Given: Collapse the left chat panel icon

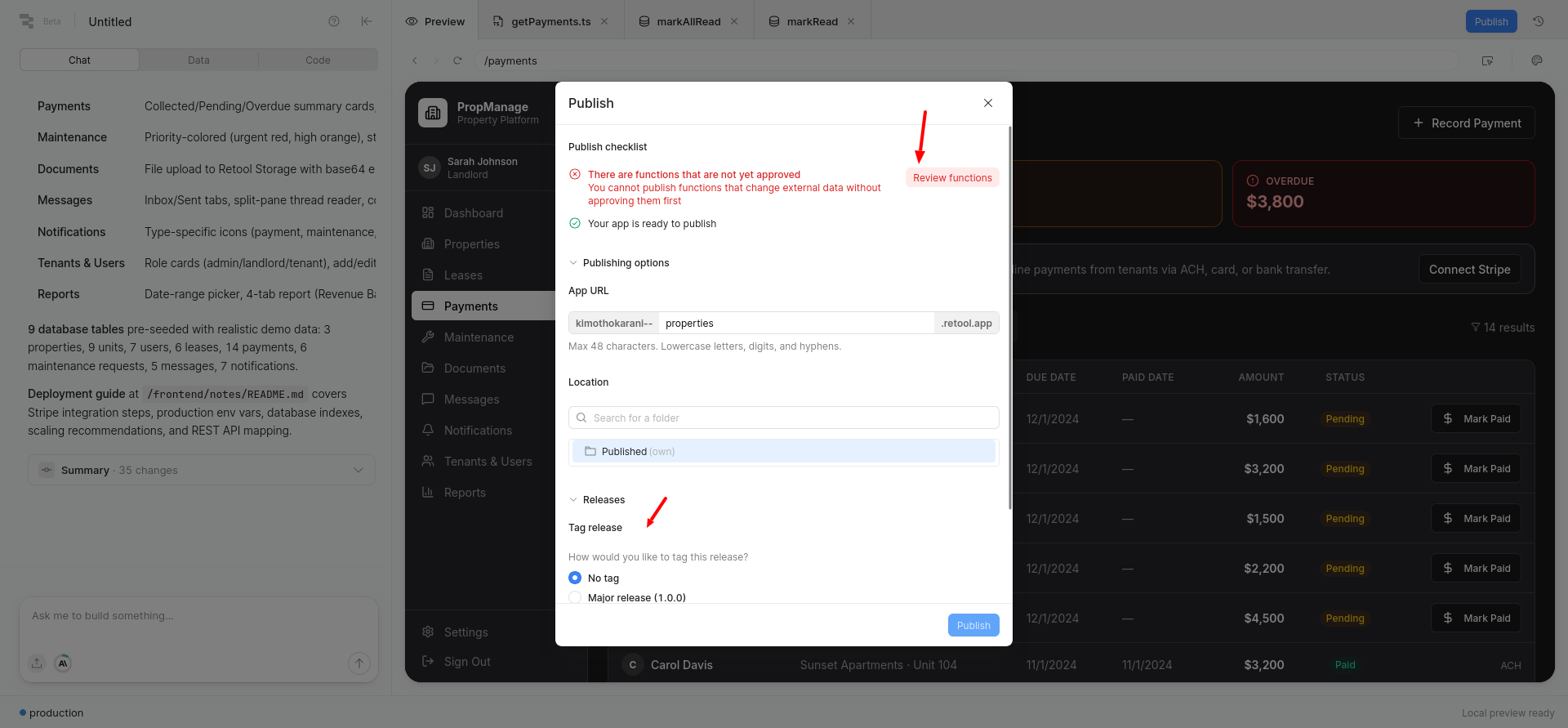Looking at the screenshot, I should pyautogui.click(x=367, y=21).
